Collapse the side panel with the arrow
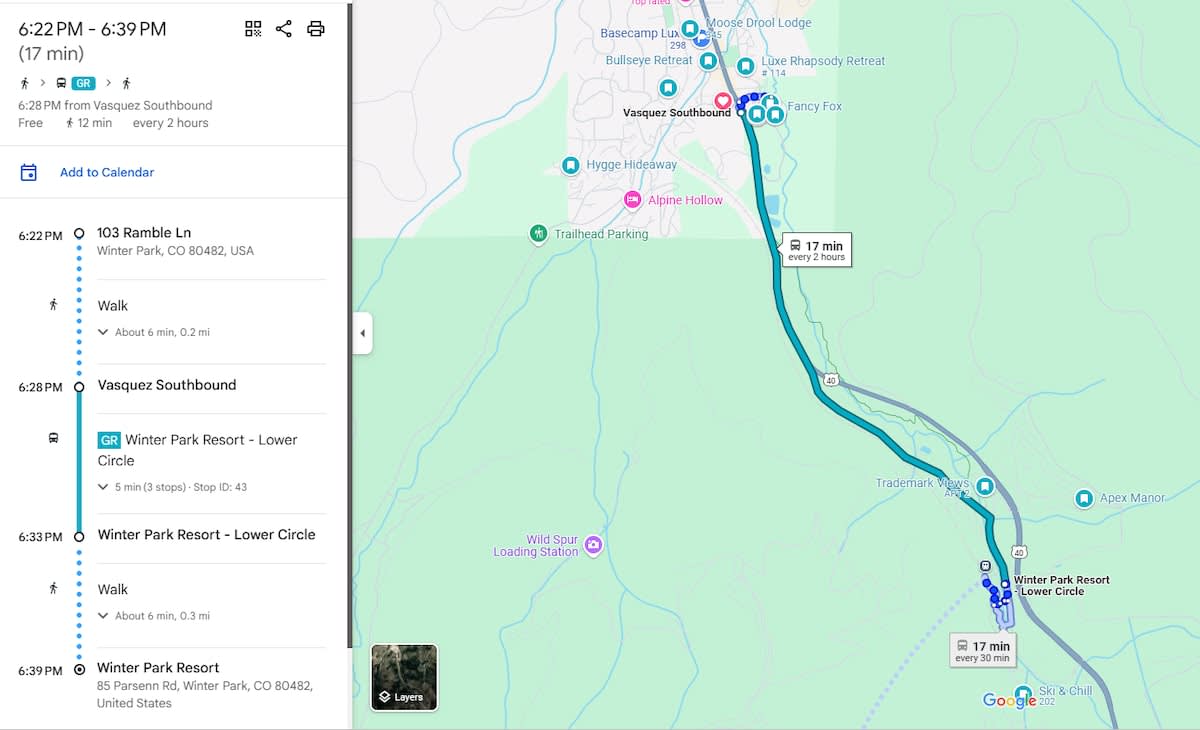1200x730 pixels. click(362, 333)
